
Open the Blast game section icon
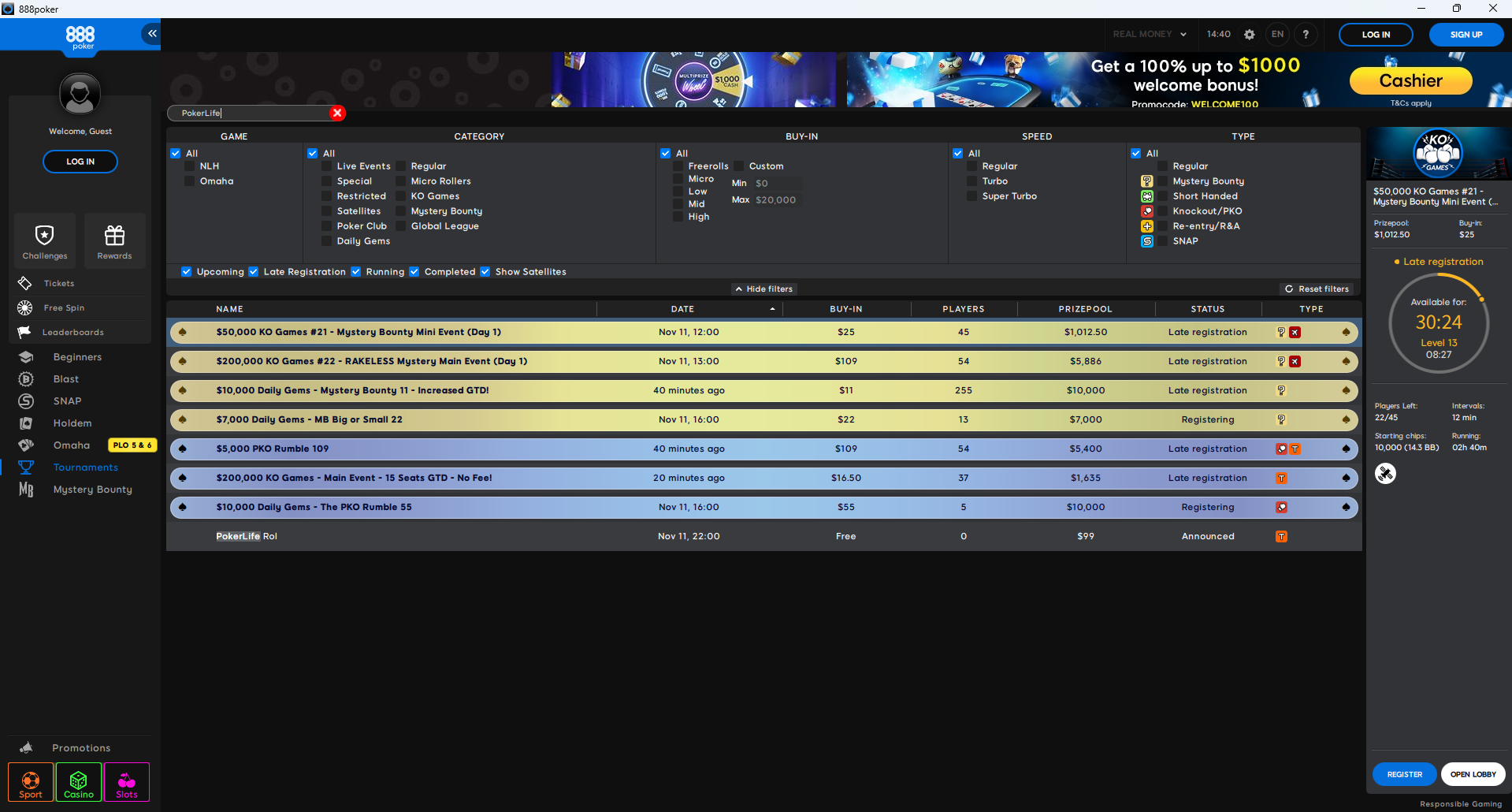(x=25, y=378)
